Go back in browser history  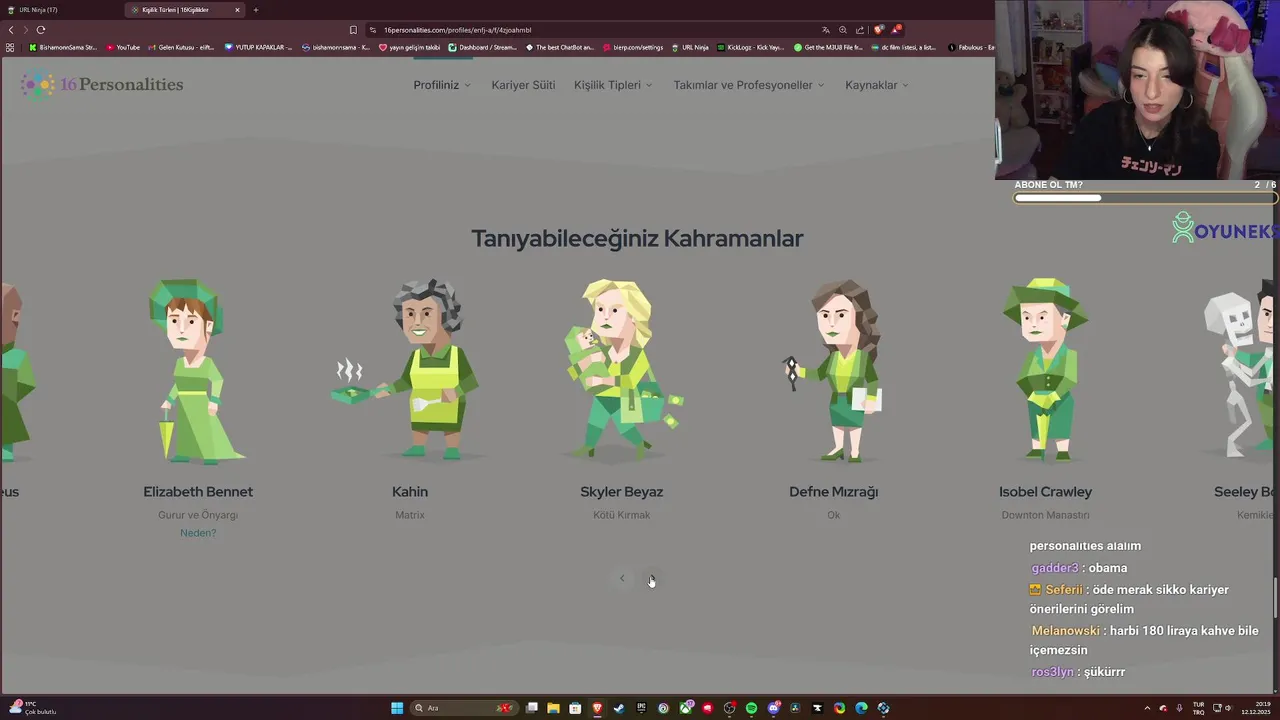pos(11,30)
